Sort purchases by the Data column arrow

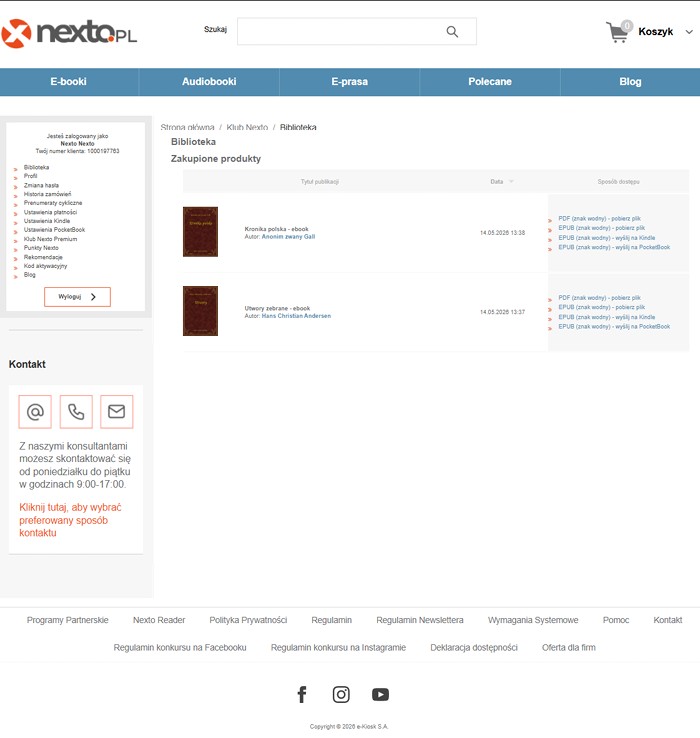(511, 182)
